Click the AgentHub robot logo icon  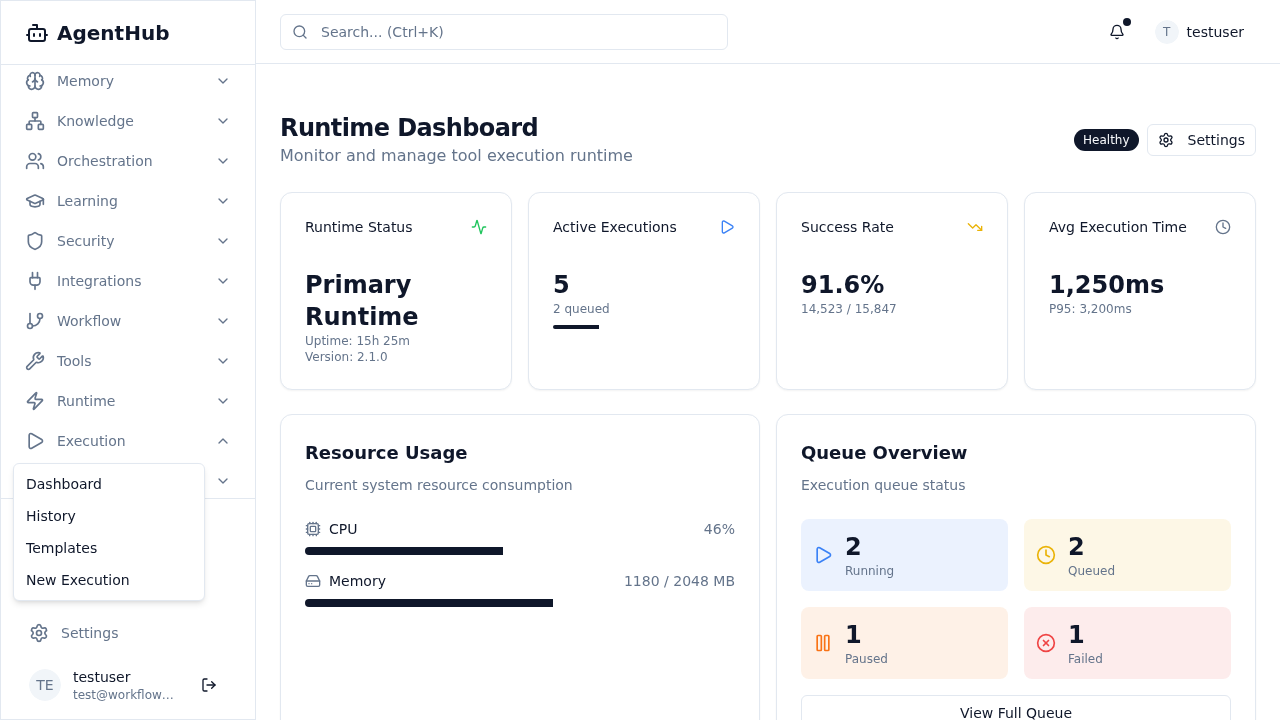pyautogui.click(x=37, y=33)
